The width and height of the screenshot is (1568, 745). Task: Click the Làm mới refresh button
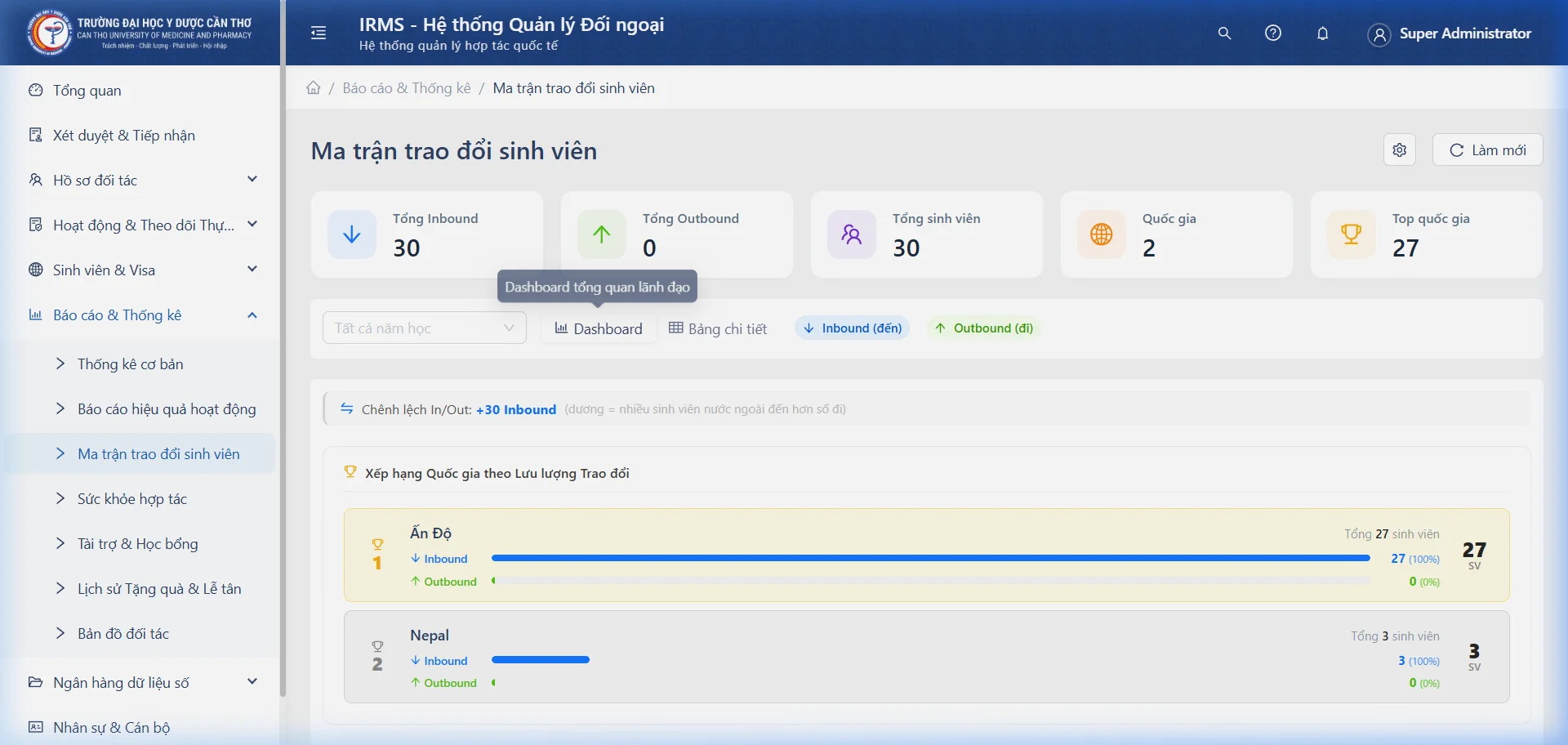click(x=1486, y=149)
